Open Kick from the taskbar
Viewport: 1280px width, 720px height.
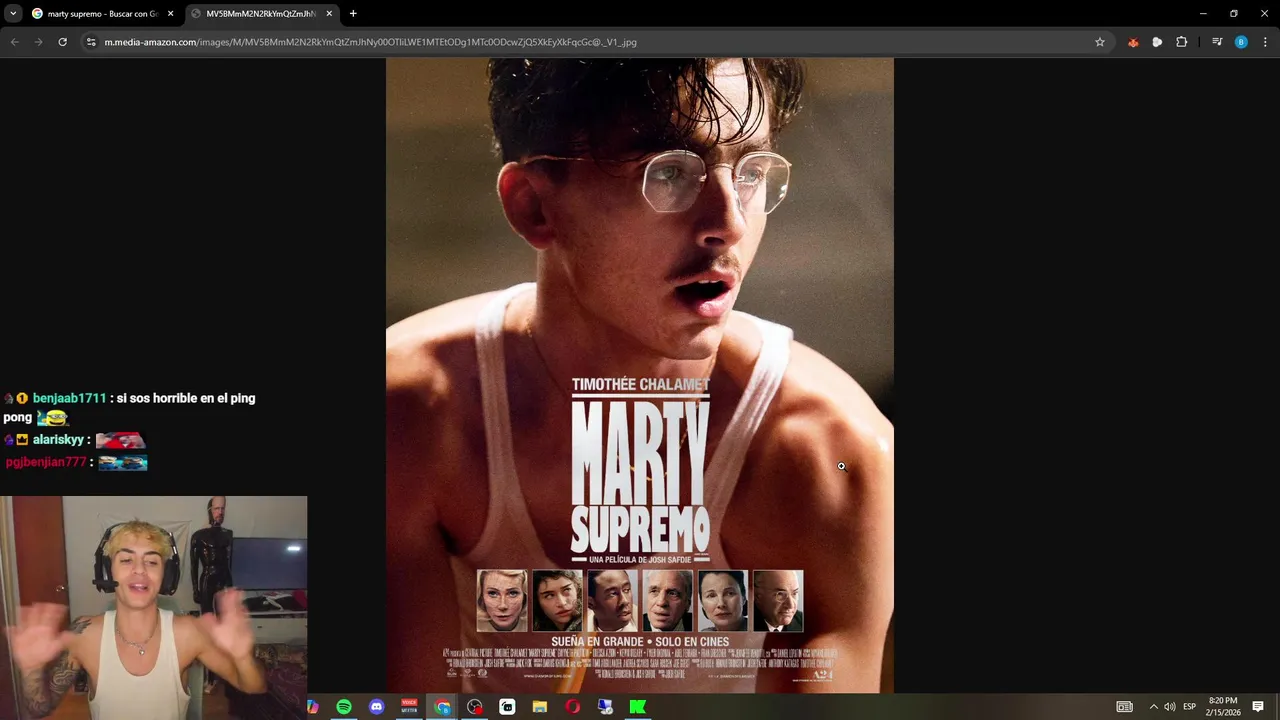(x=638, y=707)
